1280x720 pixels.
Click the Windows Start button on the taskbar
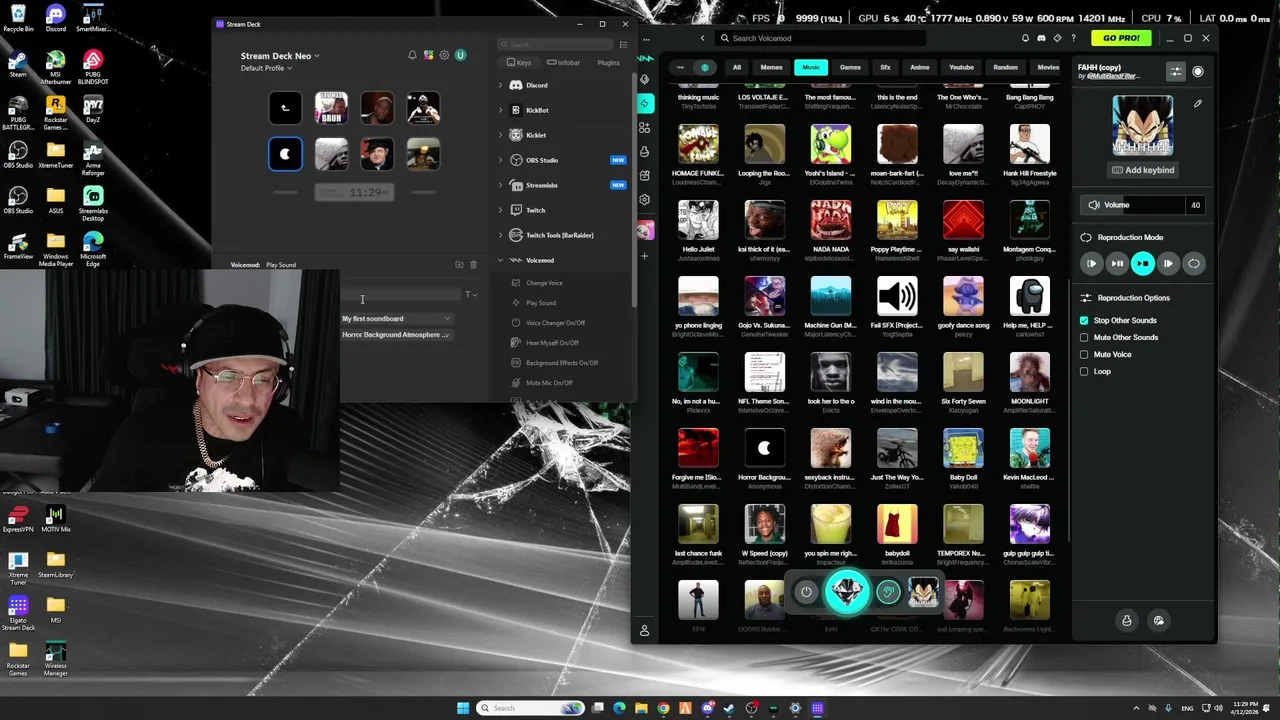[x=463, y=708]
